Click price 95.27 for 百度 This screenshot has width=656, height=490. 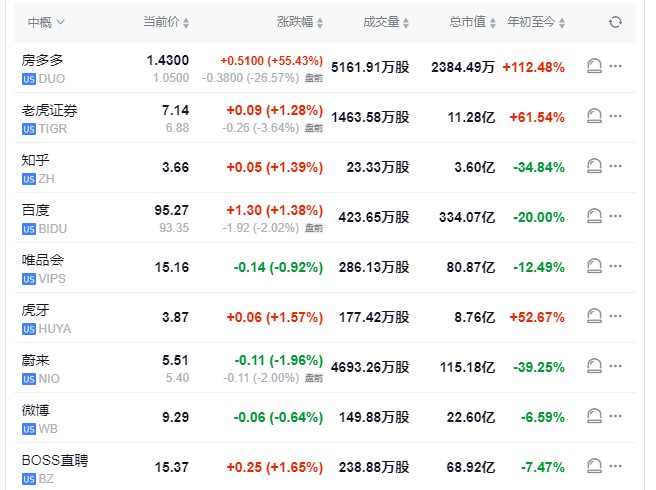tap(172, 210)
